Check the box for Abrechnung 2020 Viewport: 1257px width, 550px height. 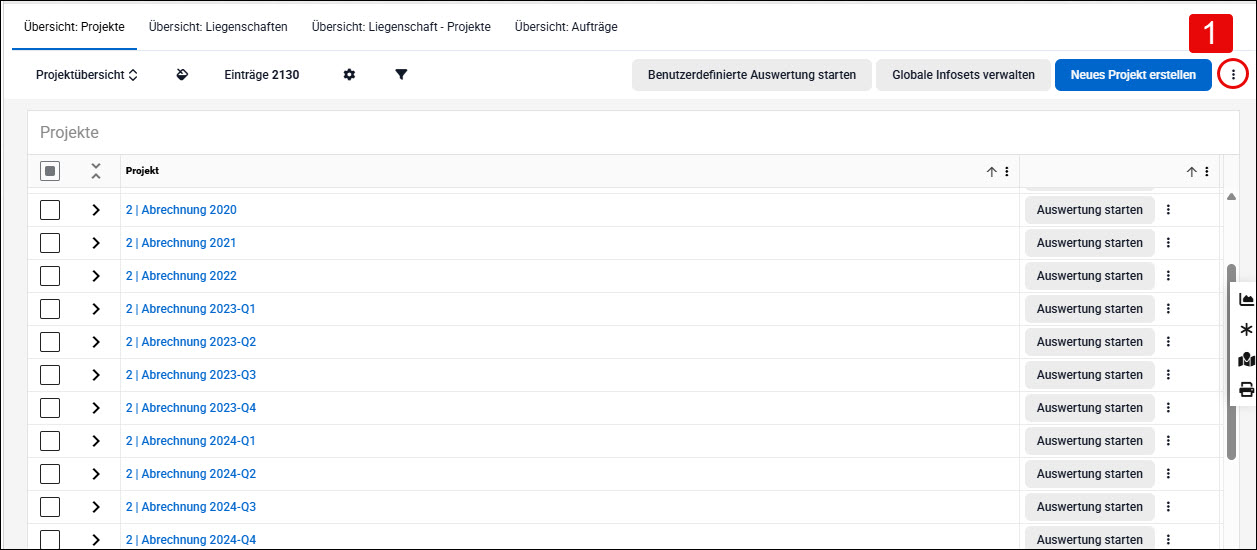click(x=50, y=210)
